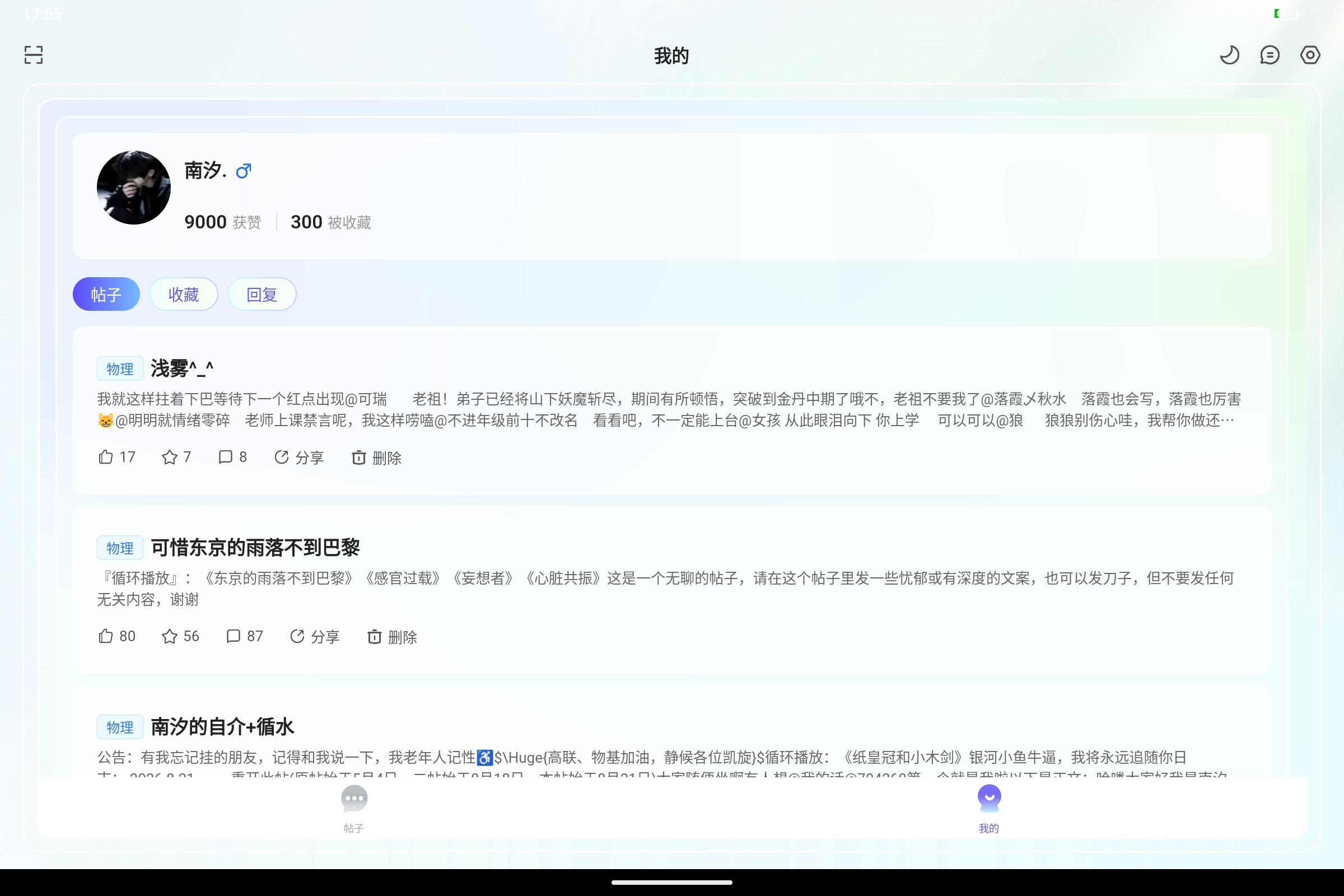Select the 帖子 filter tab
This screenshot has width=1344, height=896.
[x=106, y=295]
